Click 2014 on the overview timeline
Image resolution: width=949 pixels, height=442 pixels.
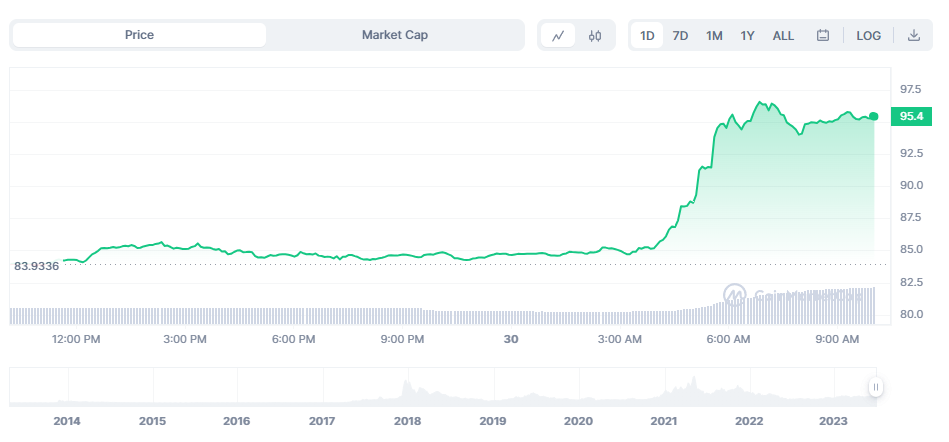pyautogui.click(x=67, y=421)
